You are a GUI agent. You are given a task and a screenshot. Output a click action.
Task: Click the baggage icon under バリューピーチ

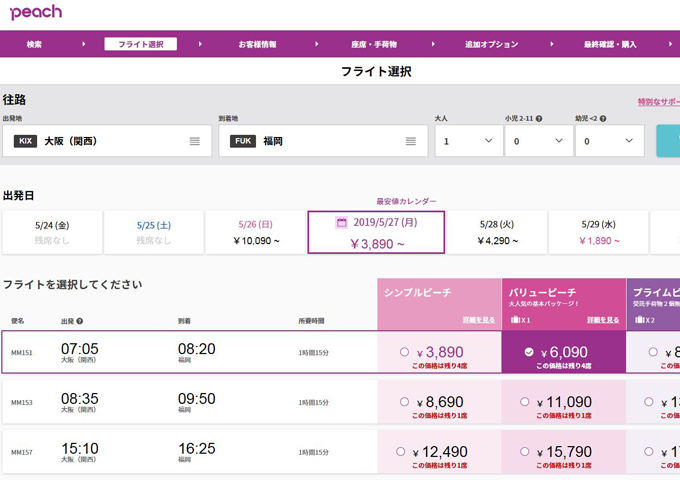coord(516,320)
